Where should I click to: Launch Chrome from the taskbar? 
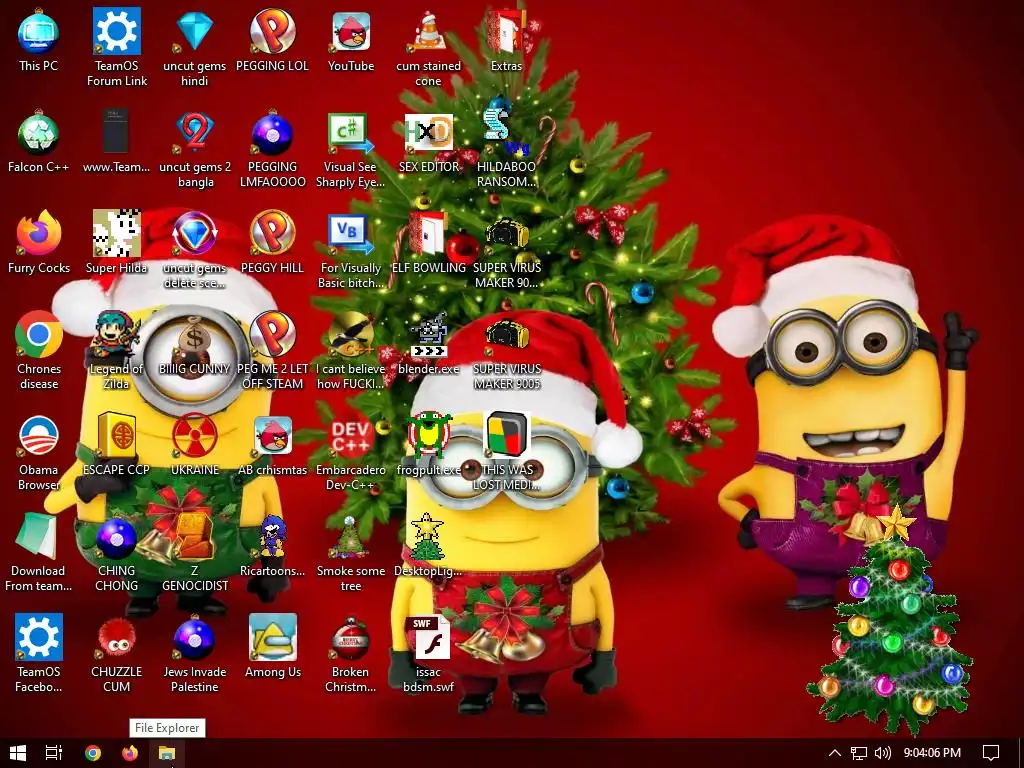[x=93, y=753]
